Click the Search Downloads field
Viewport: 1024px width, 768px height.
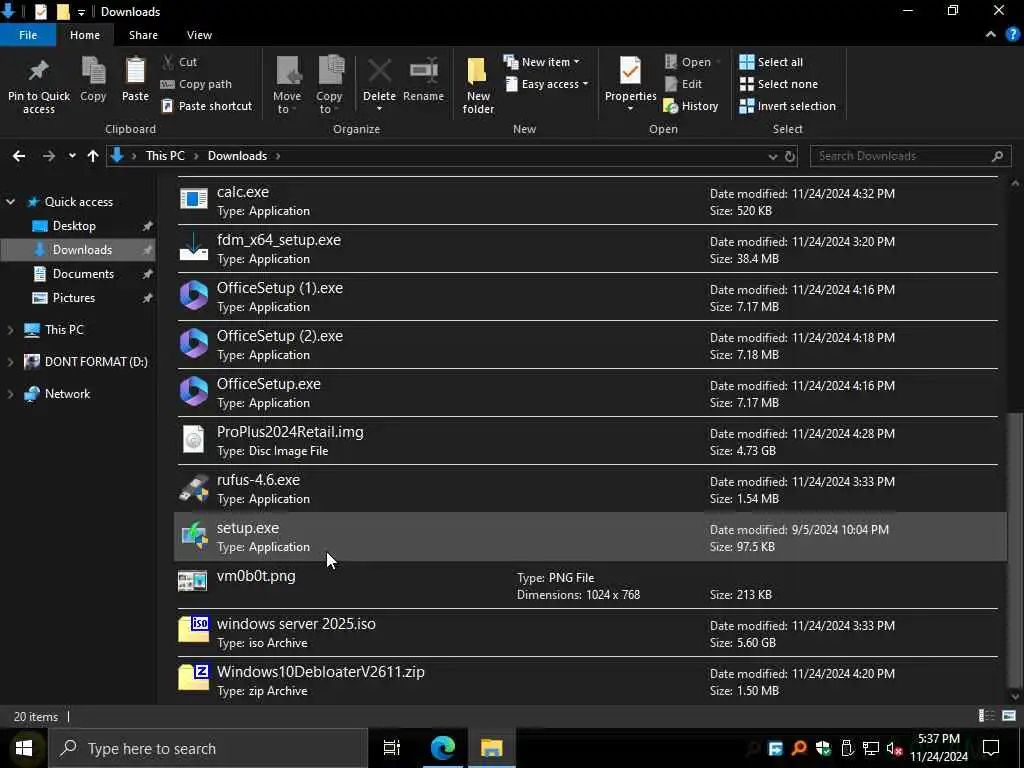[910, 156]
